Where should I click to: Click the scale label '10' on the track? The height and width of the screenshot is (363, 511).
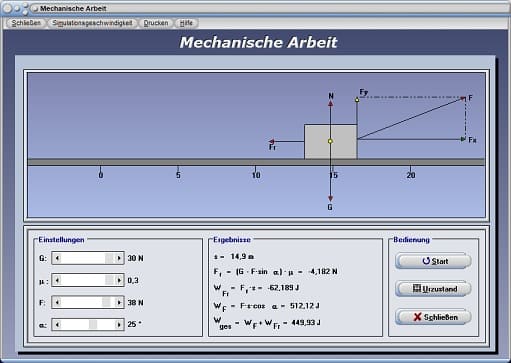pos(256,175)
